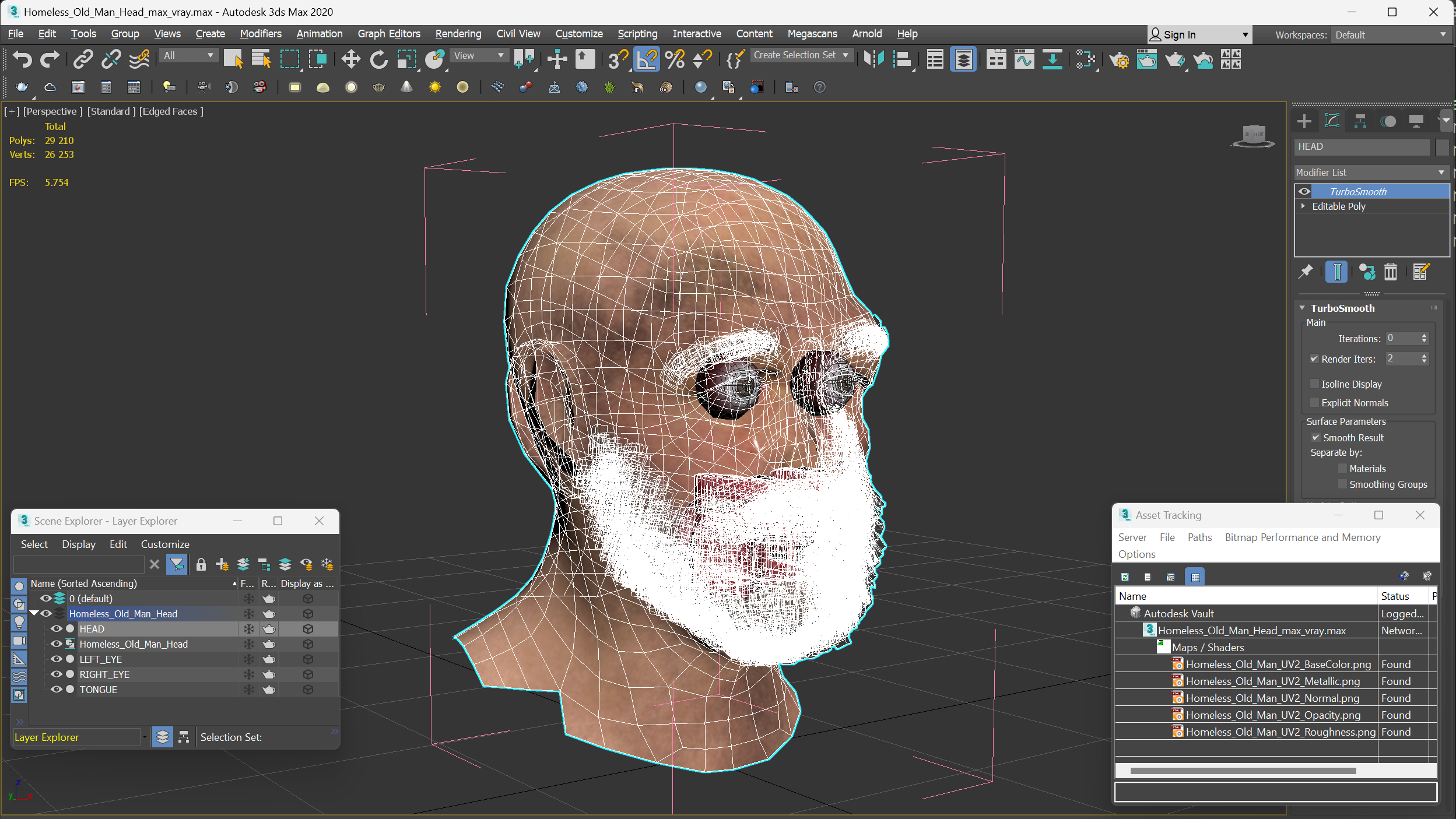Open the Modifier List dropdown
The width and height of the screenshot is (1456, 819).
tap(1371, 173)
